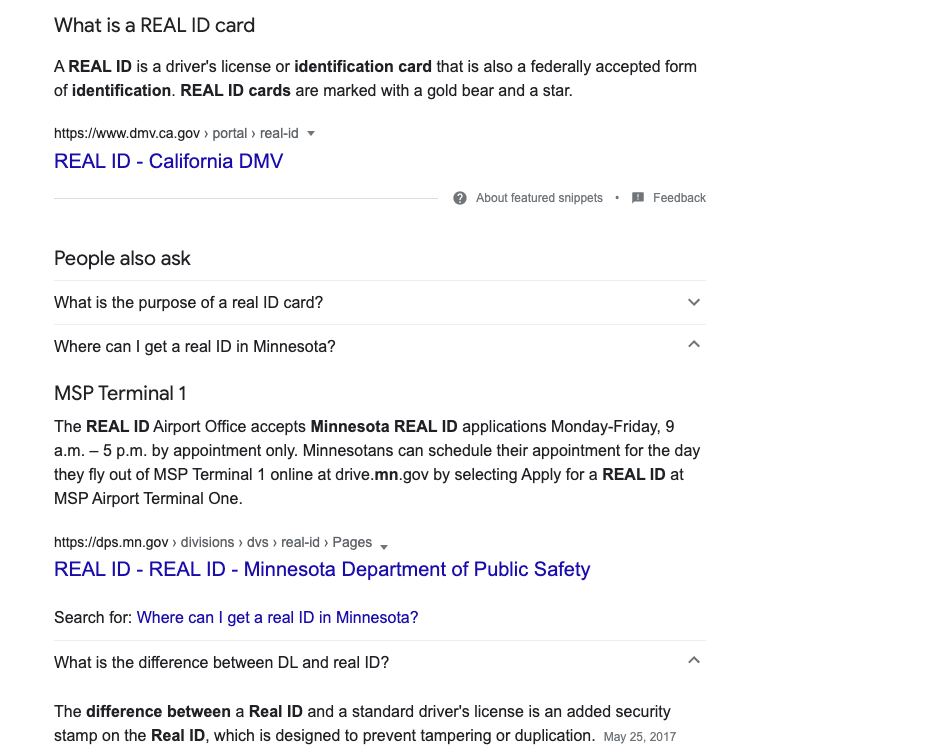Image resolution: width=950 pixels, height=753 pixels.
Task: Open dropdown arrow next to dps.mn.gov URL
Action: click(384, 546)
